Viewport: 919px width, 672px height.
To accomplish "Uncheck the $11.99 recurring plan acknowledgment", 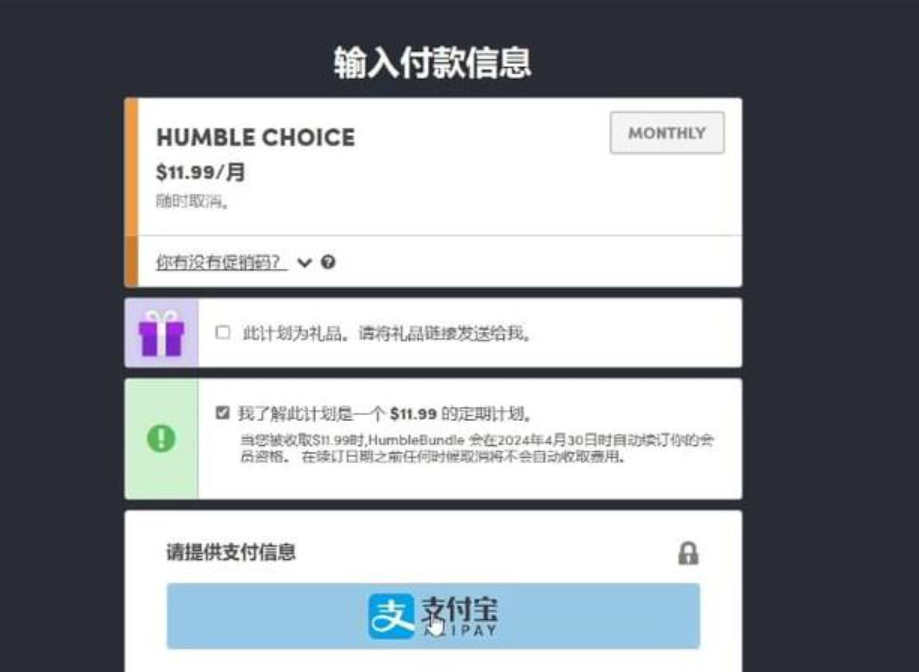I will 222,412.
